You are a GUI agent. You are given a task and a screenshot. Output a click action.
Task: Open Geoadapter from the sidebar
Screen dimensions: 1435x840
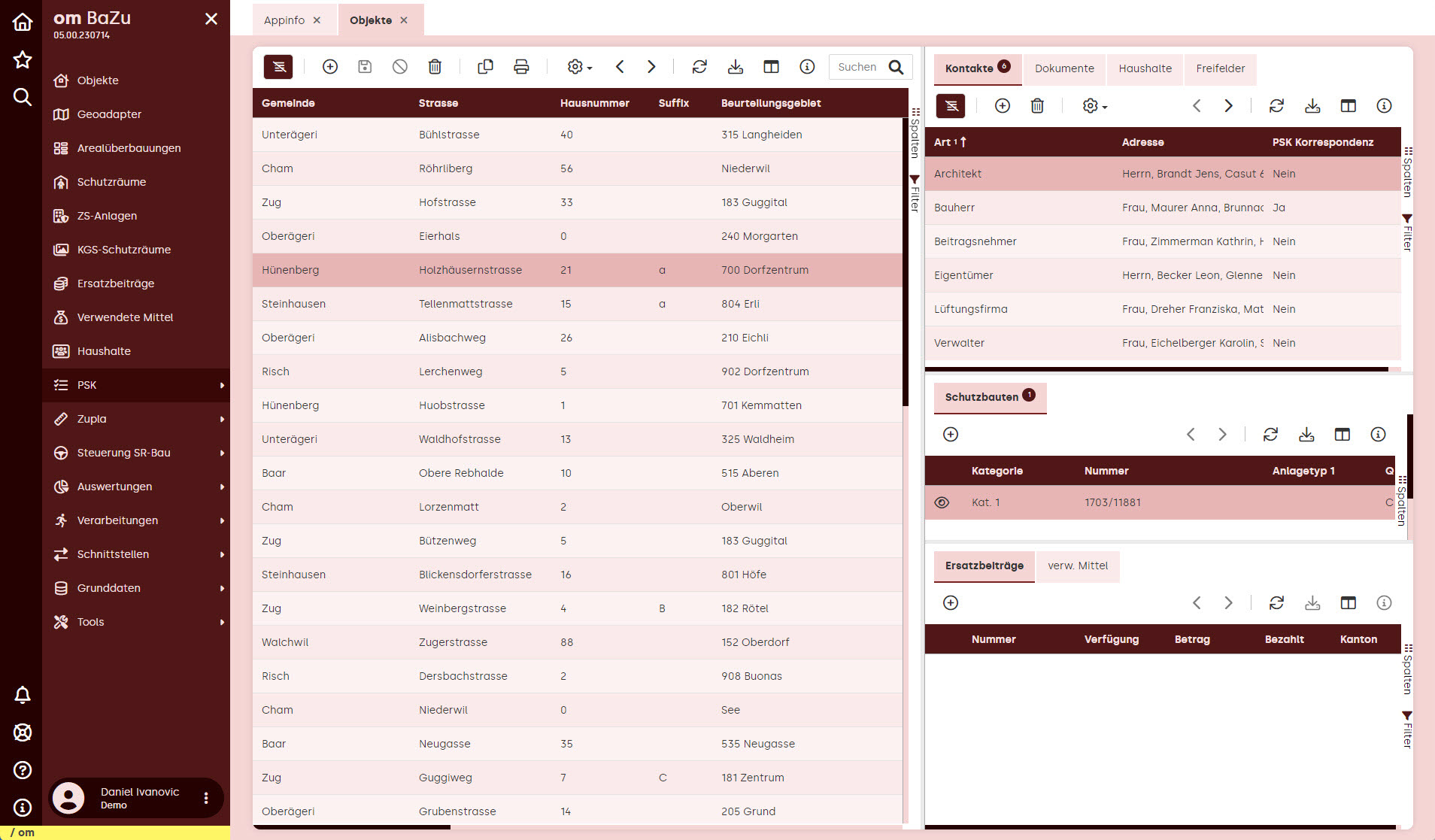coord(109,114)
